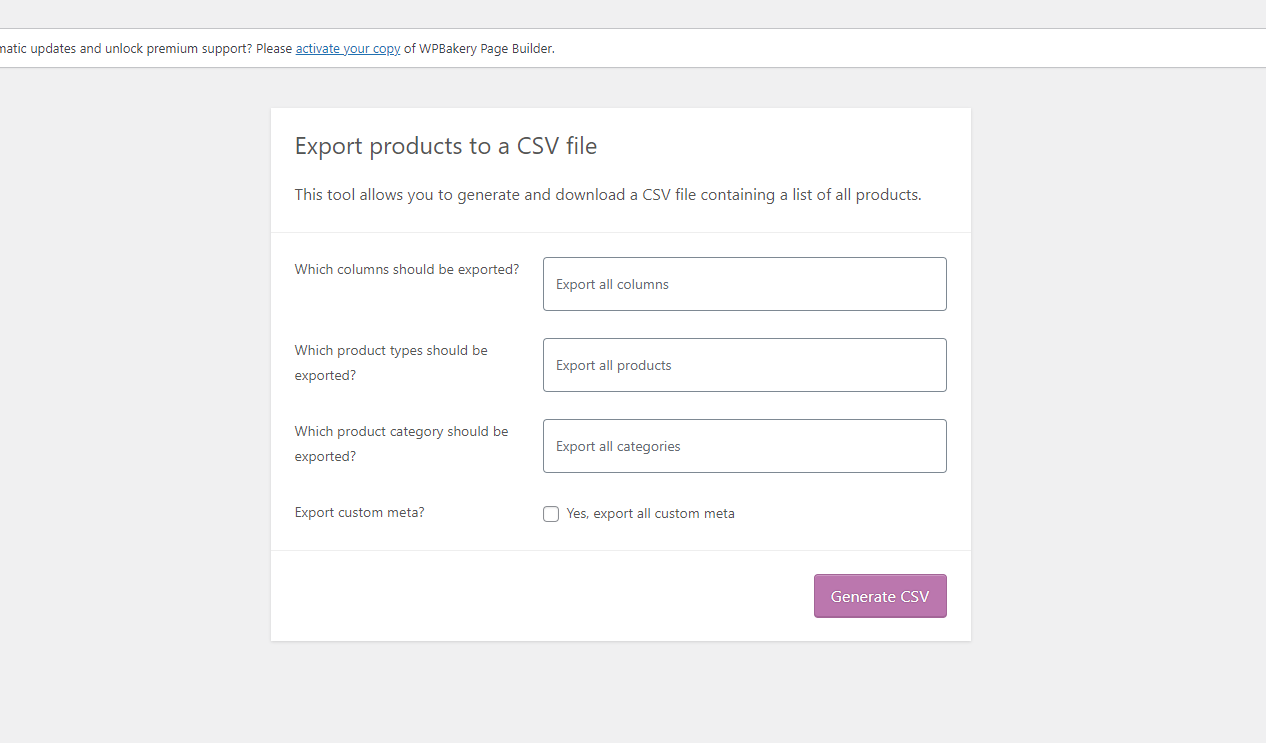The image size is (1266, 743).
Task: Open the "Export all columns" selector
Action: click(x=744, y=284)
